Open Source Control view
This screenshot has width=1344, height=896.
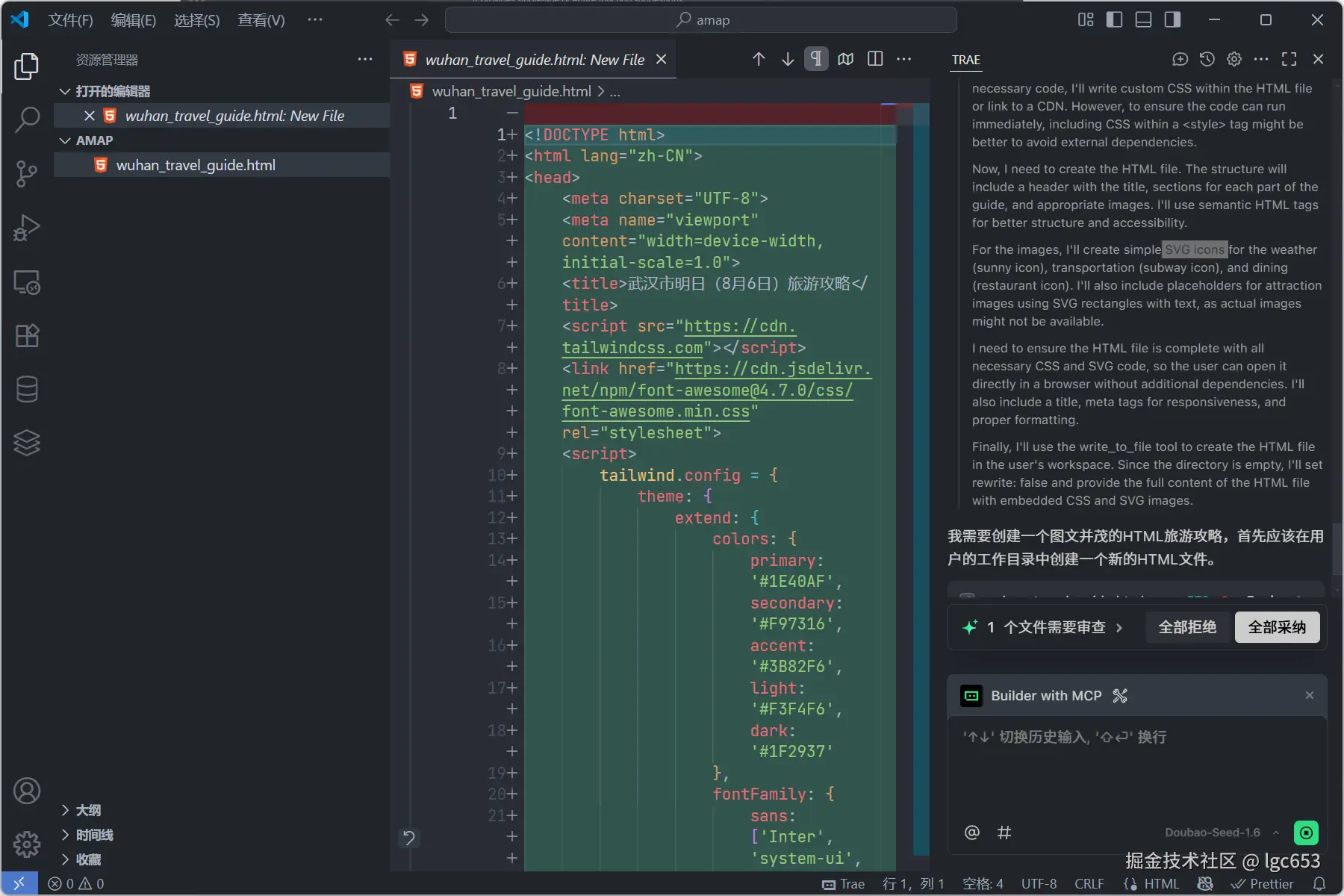pyautogui.click(x=27, y=174)
